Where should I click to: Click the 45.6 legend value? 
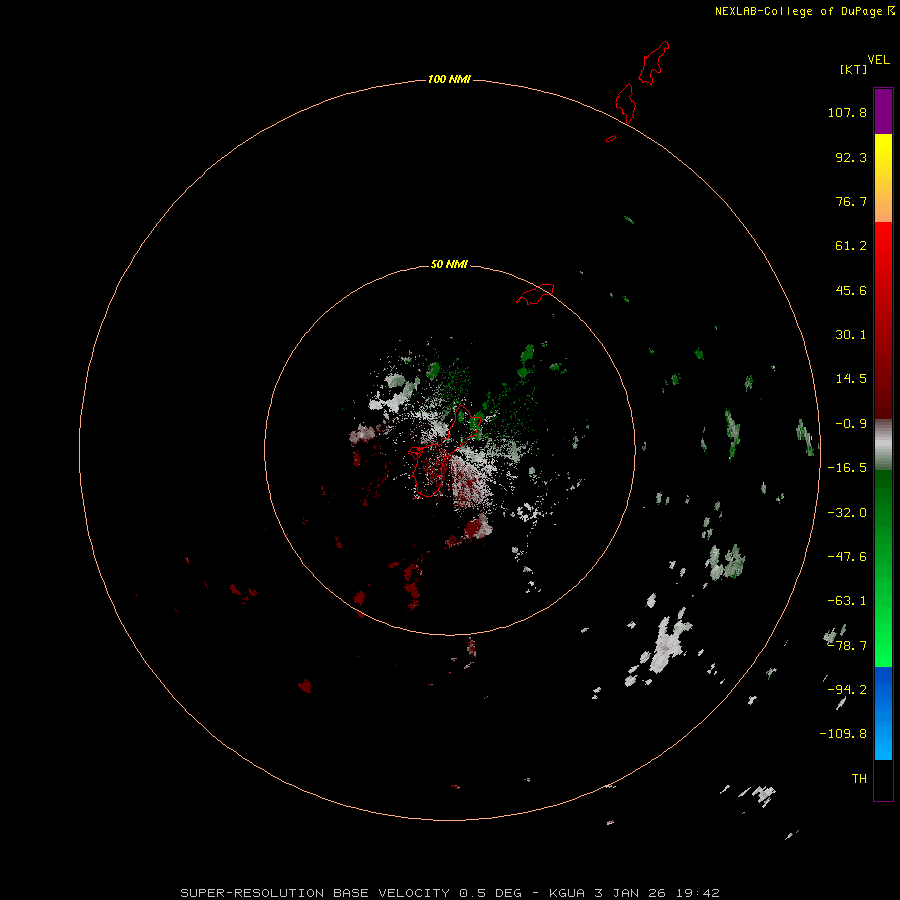point(851,290)
